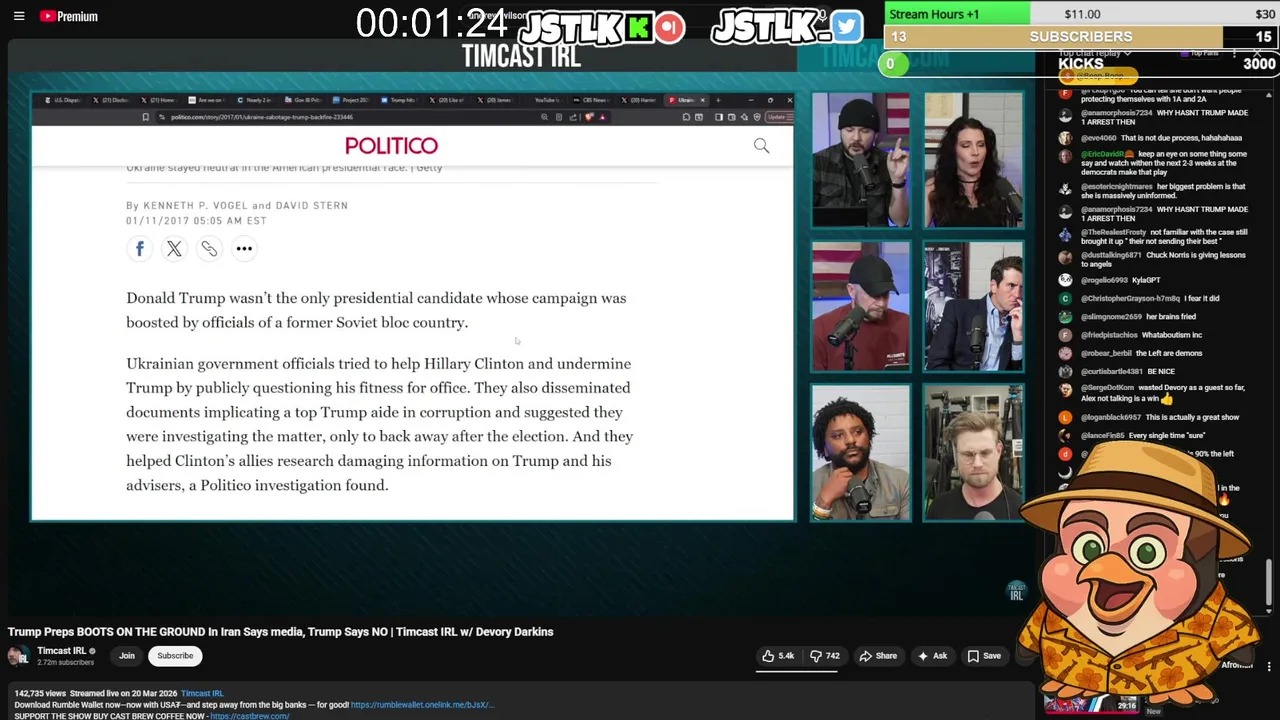Viewport: 1280px width, 720px height.
Task: Dislike the video showing 742
Action: tap(825, 656)
